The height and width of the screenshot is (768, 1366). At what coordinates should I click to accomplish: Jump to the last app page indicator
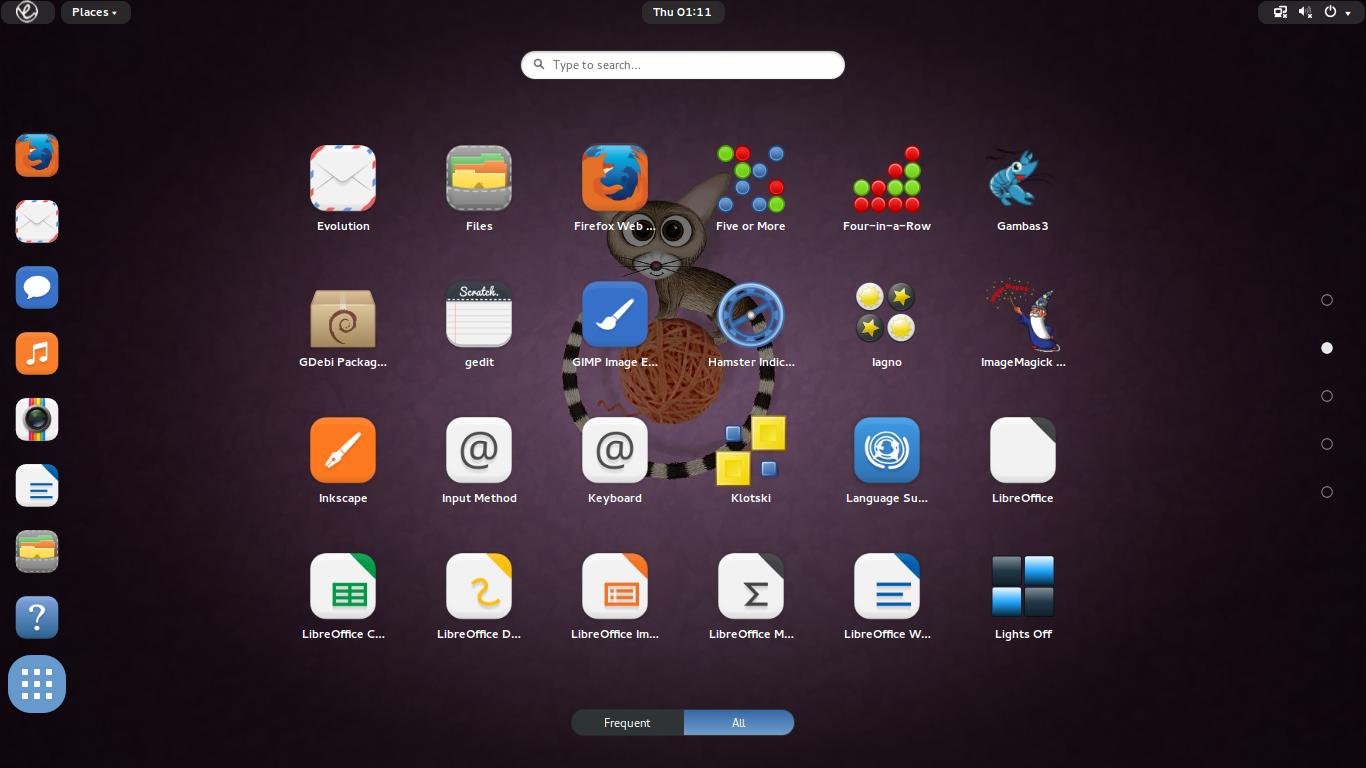tap(1327, 492)
